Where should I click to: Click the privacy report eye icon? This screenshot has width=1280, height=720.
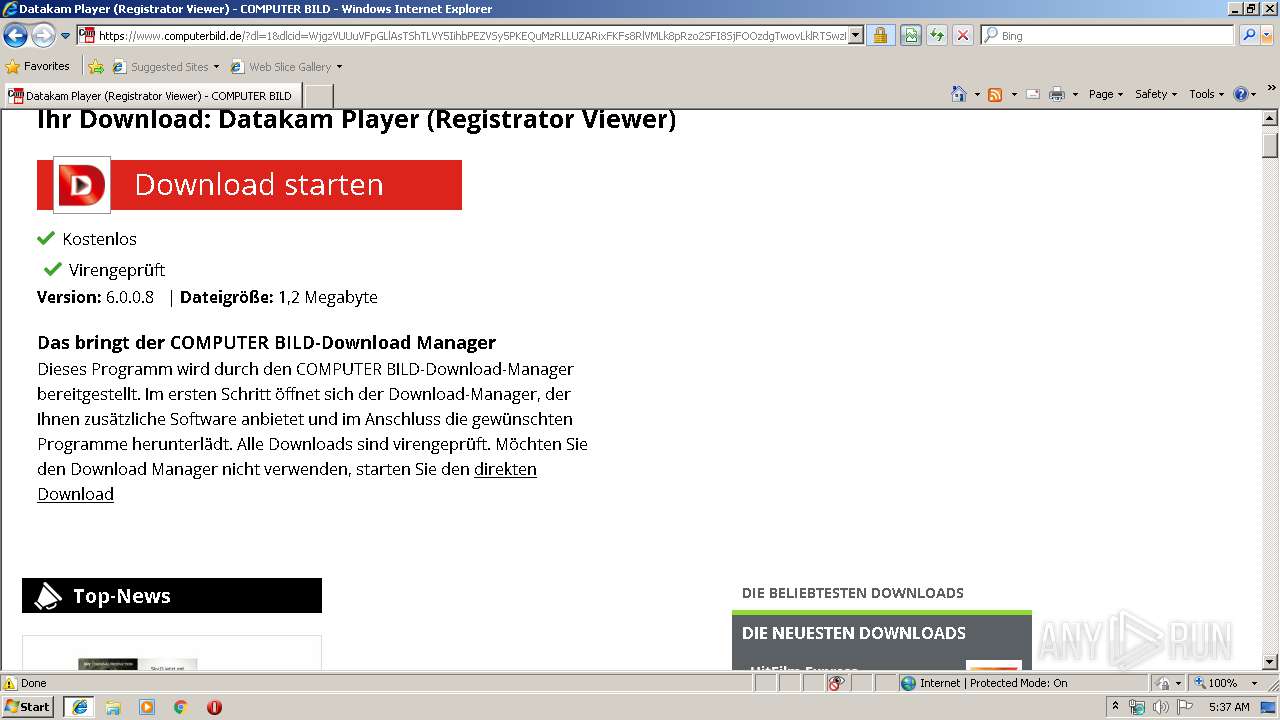(x=837, y=683)
